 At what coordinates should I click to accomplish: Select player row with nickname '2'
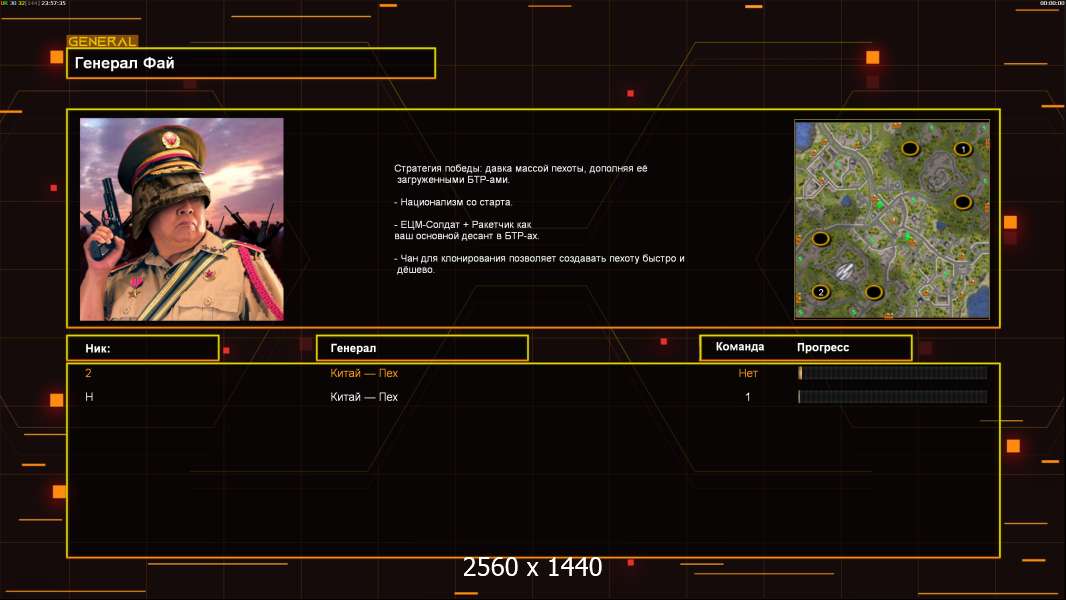pyautogui.click(x=533, y=373)
